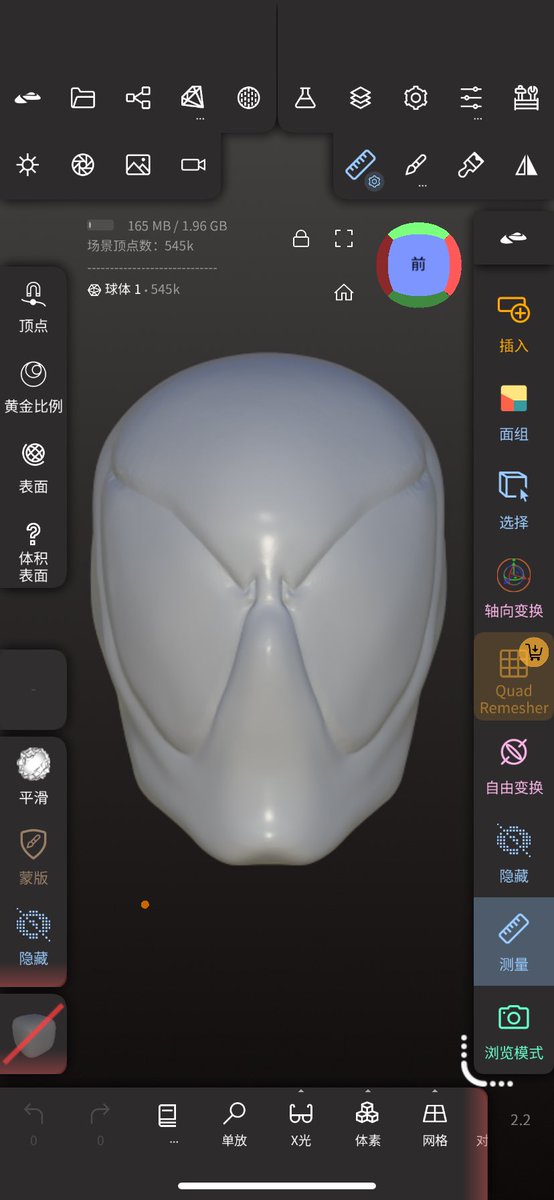
Task: Click the brush icon above 插入
Action: tap(513, 238)
